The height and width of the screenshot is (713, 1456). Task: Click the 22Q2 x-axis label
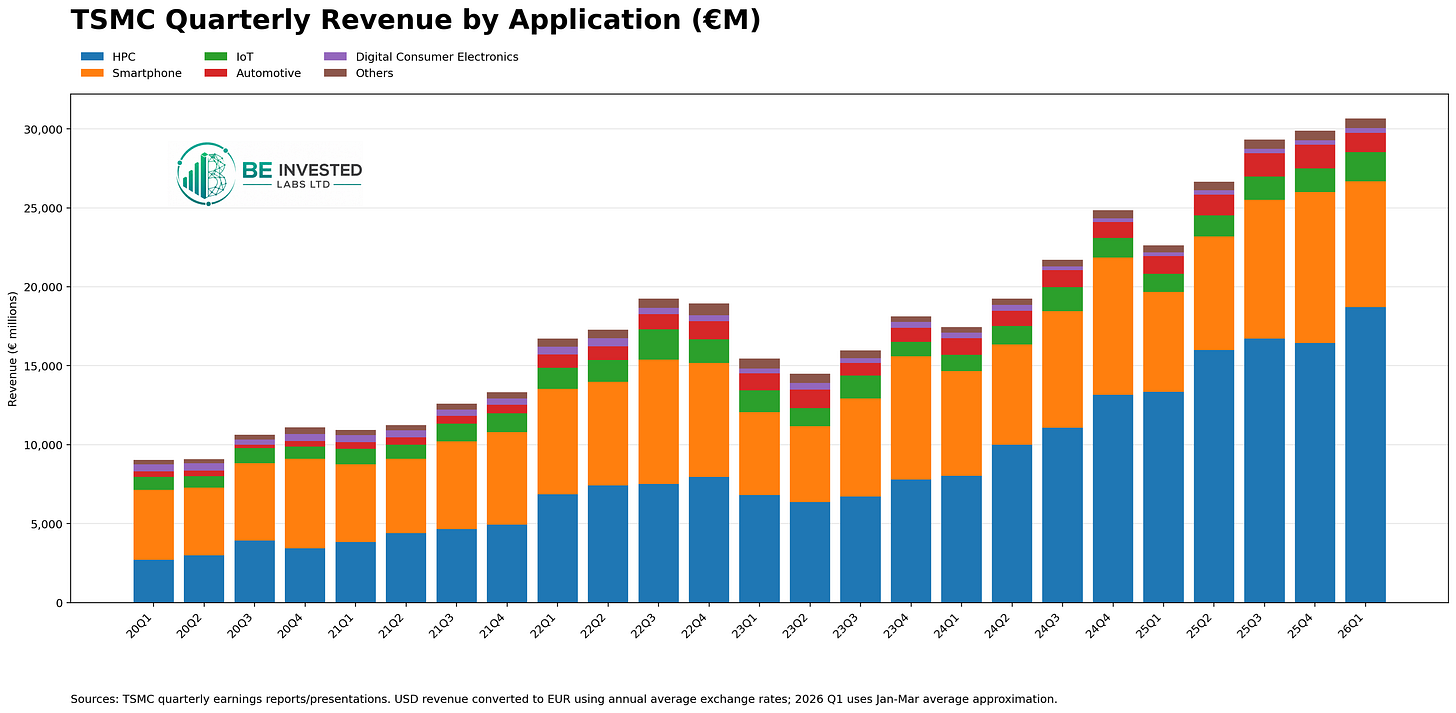tap(596, 625)
